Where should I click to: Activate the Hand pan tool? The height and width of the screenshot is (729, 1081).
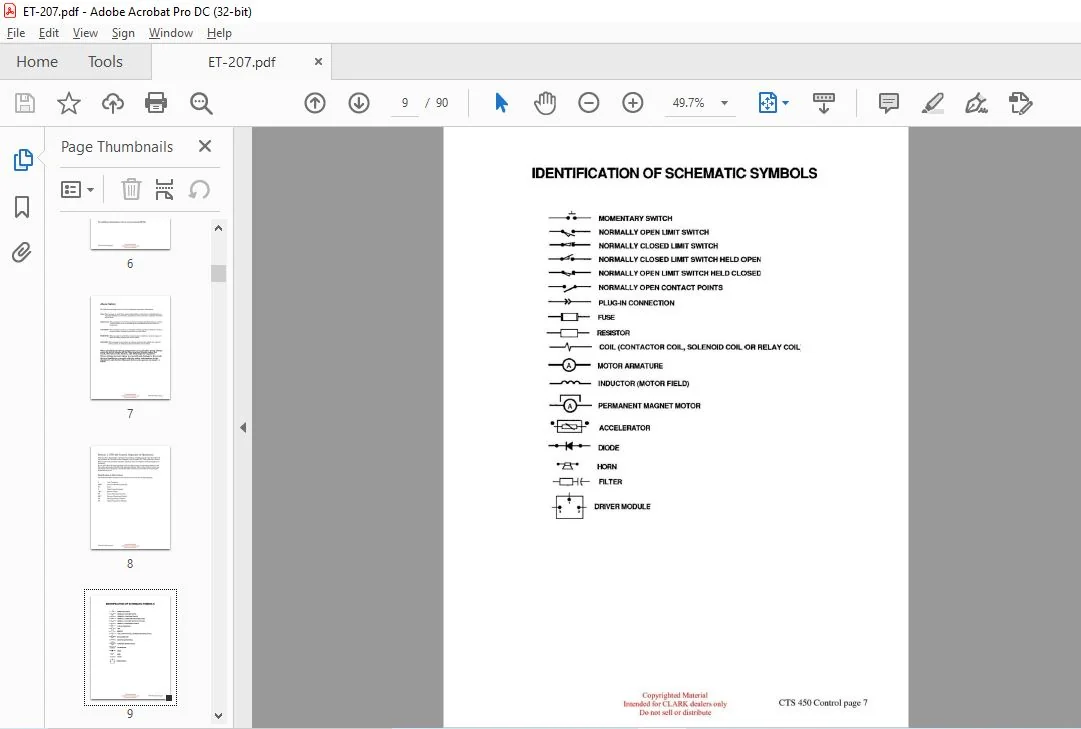(545, 103)
